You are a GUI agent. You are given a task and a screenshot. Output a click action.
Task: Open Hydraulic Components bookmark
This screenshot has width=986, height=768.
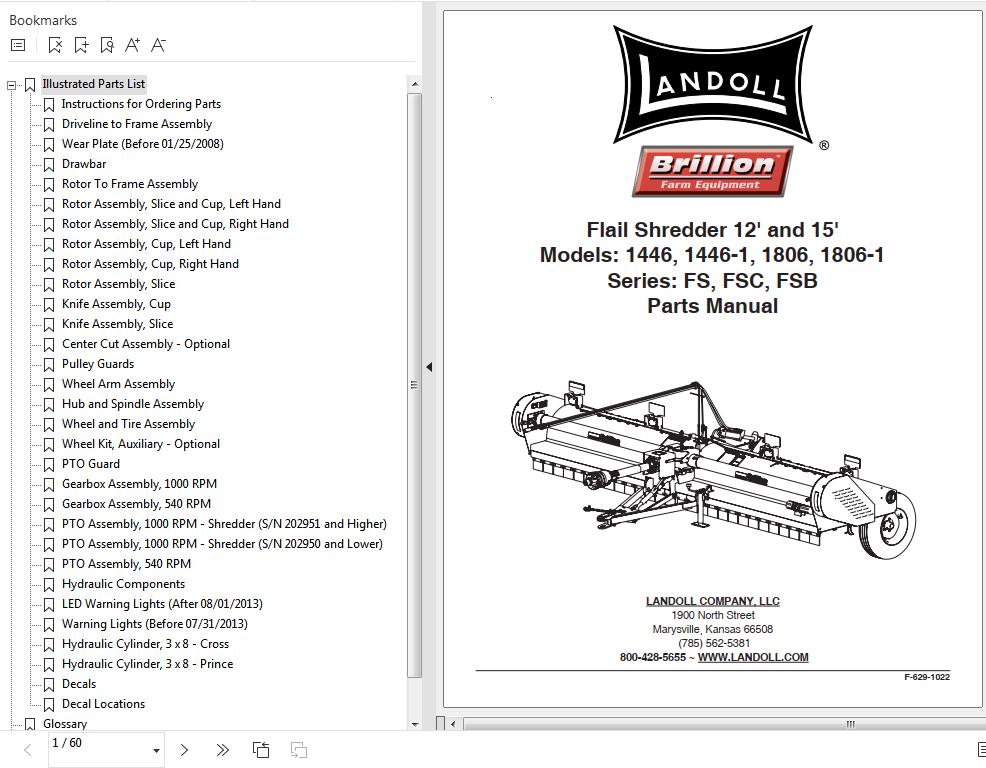(x=123, y=584)
